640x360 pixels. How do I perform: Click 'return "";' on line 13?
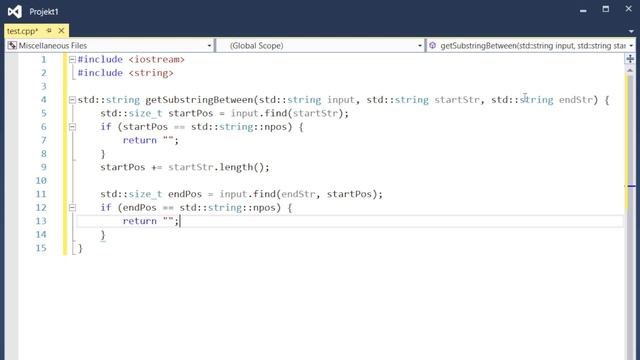(151, 221)
